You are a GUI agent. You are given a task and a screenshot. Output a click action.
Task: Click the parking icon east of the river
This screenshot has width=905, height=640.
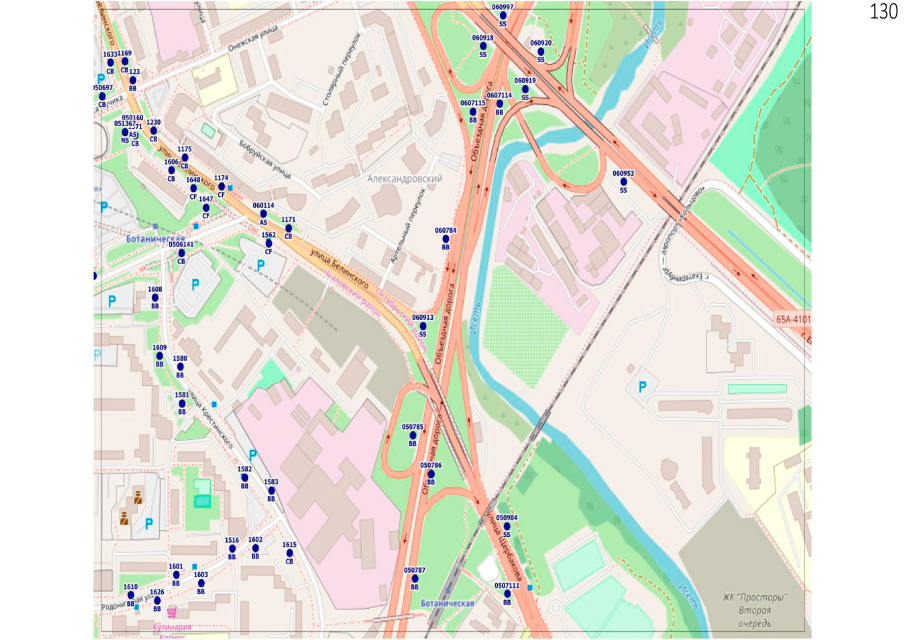click(x=642, y=386)
